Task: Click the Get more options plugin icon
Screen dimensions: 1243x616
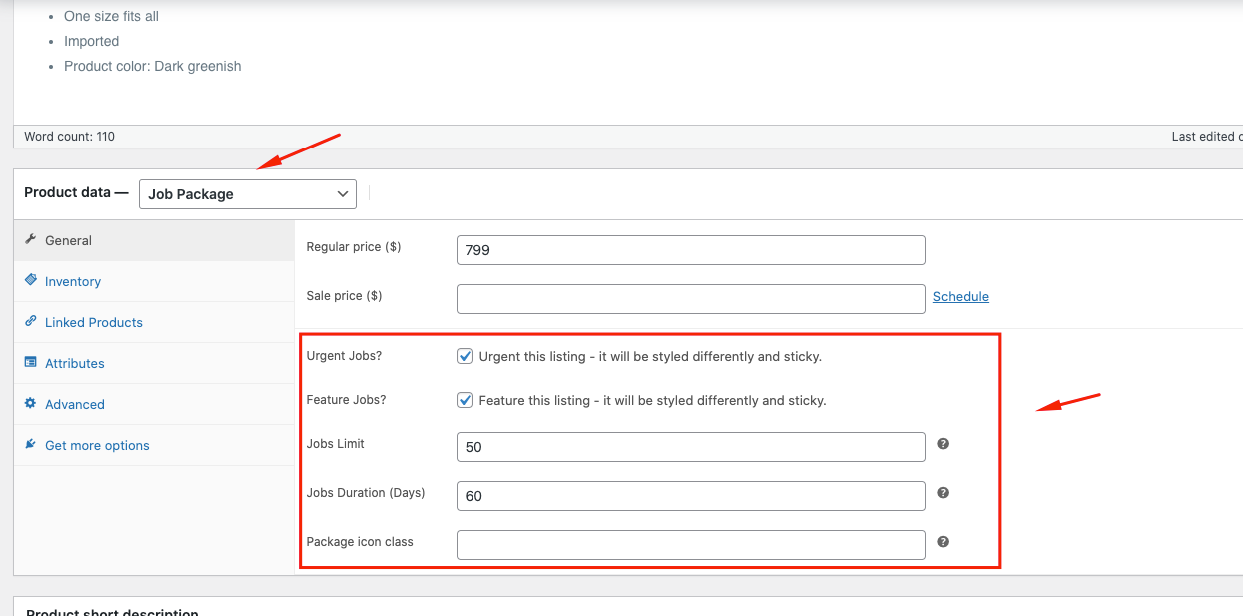Action: click(30, 445)
